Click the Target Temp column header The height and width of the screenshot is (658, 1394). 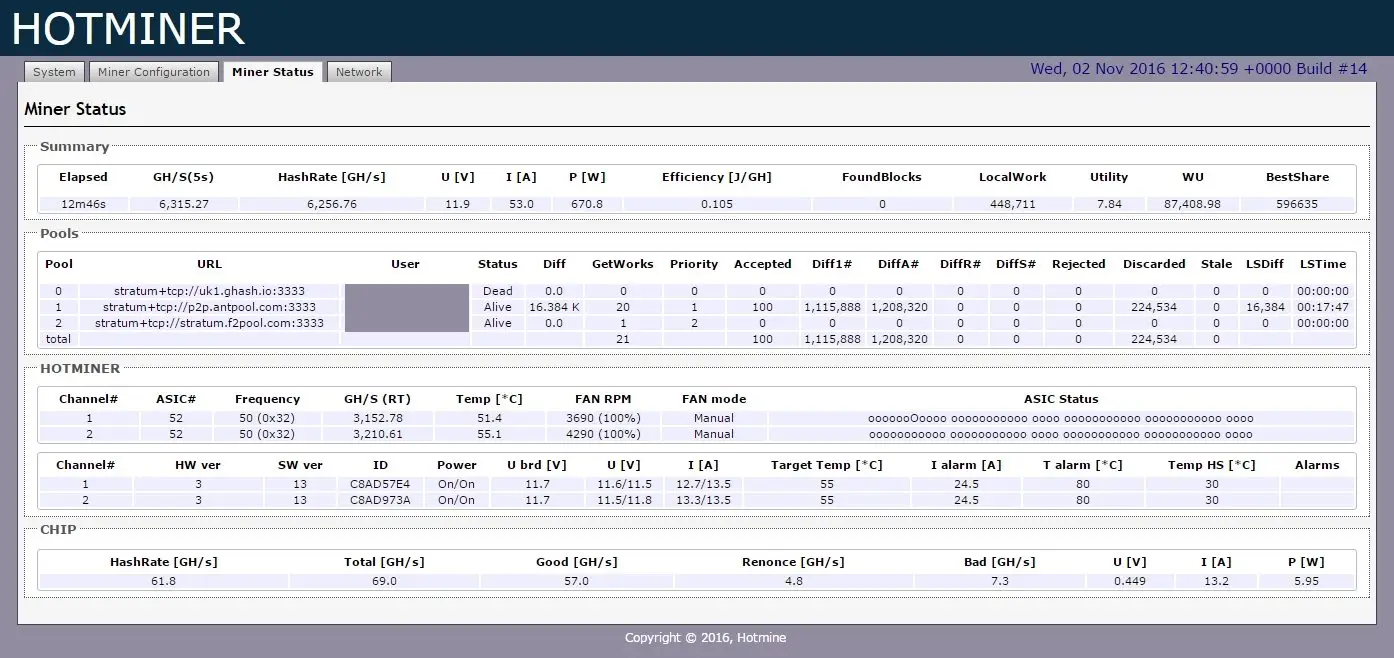(826, 465)
